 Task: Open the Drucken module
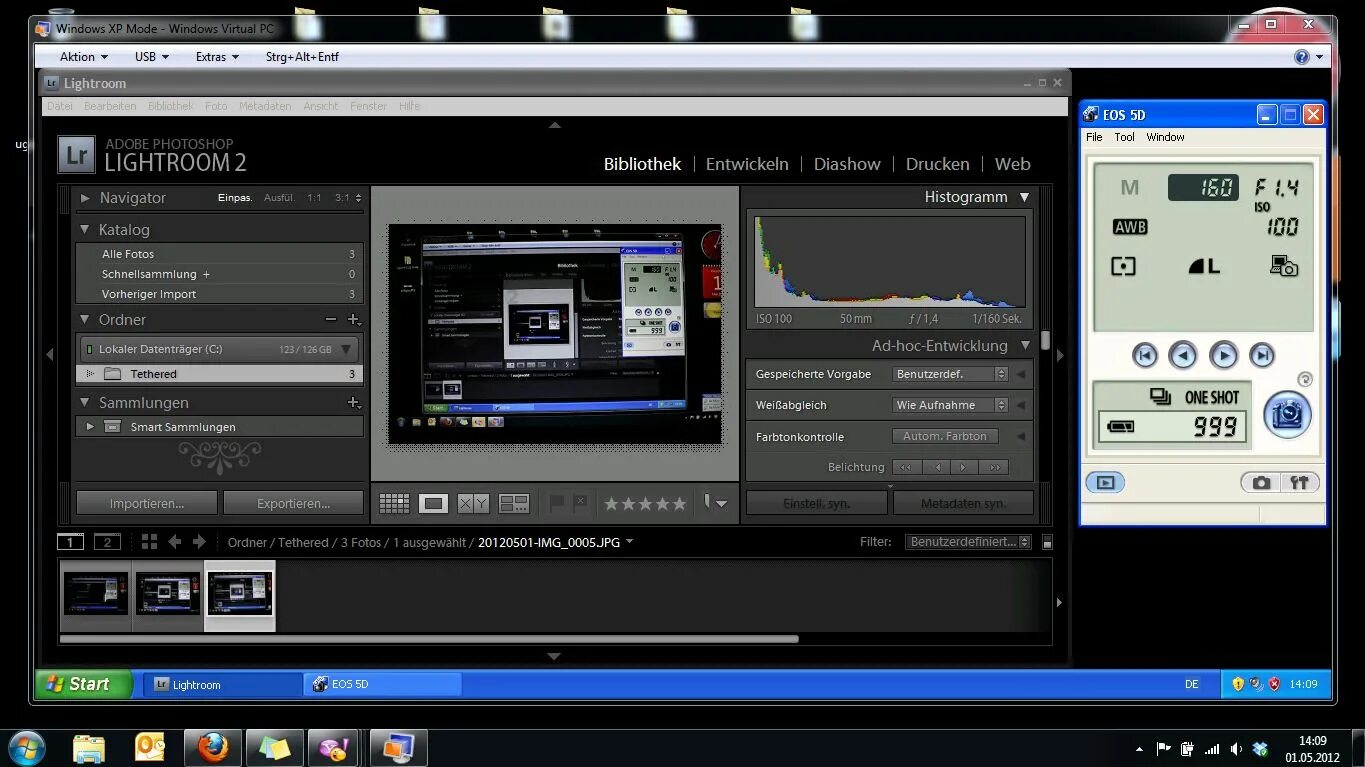[x=937, y=164]
